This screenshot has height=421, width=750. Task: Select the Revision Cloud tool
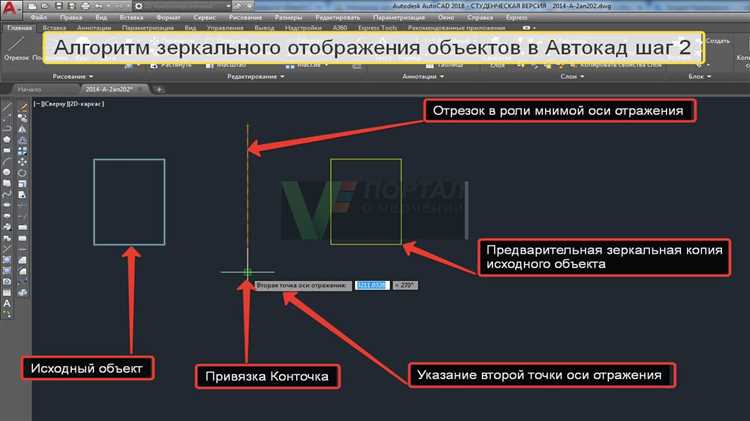pos(7,183)
